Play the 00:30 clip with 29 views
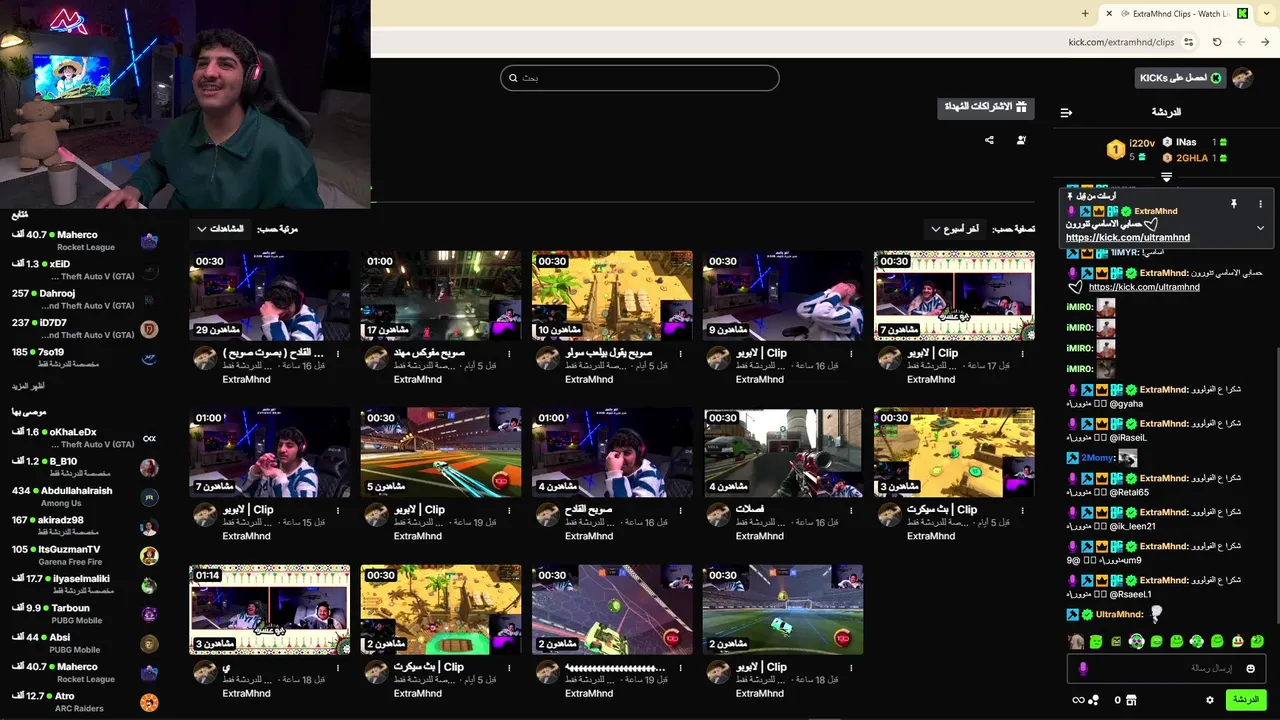 [x=270, y=296]
